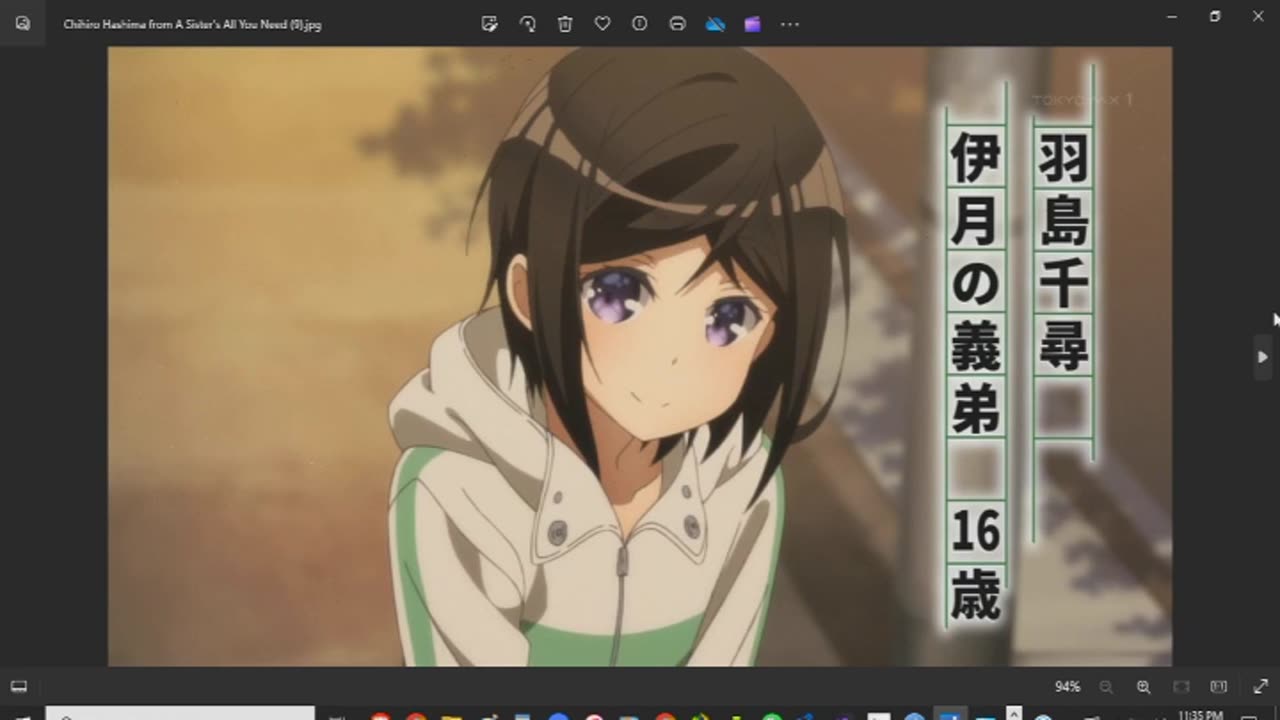Screen dimensions: 1280x720
Task: Minimize the Photos window
Action: (x=1172, y=17)
